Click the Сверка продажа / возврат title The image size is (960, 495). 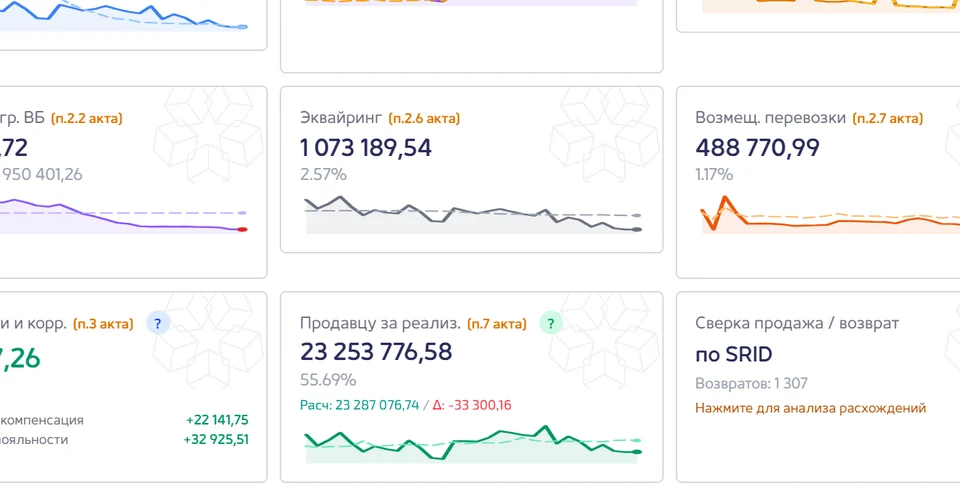(797, 323)
